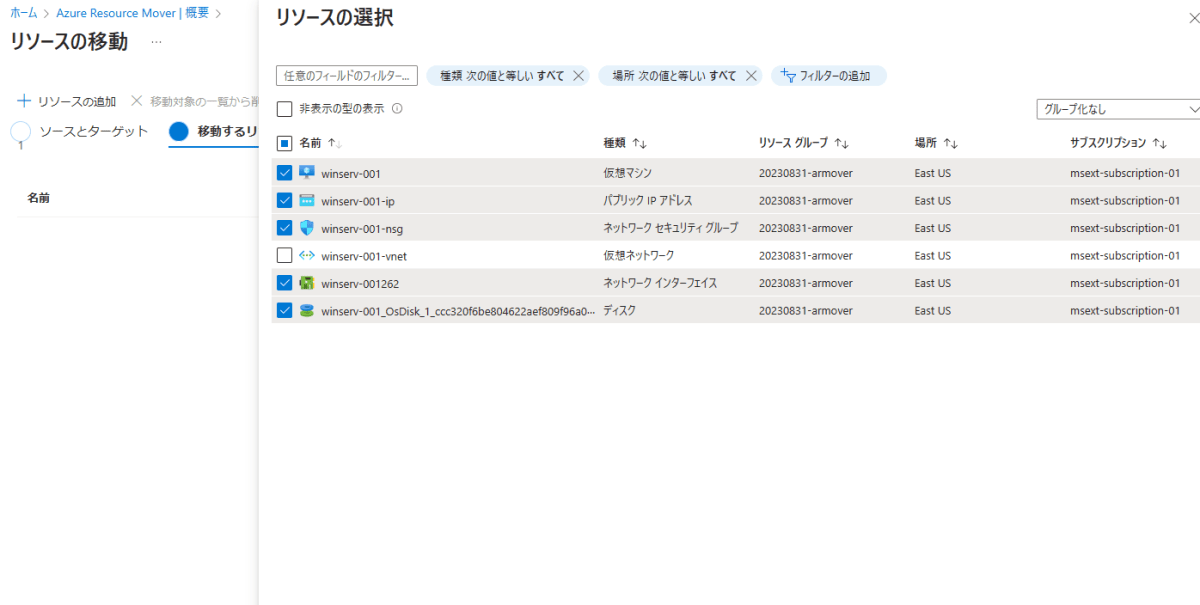Click the ディスク type cell
The image size is (1200, 605).
coord(620,311)
